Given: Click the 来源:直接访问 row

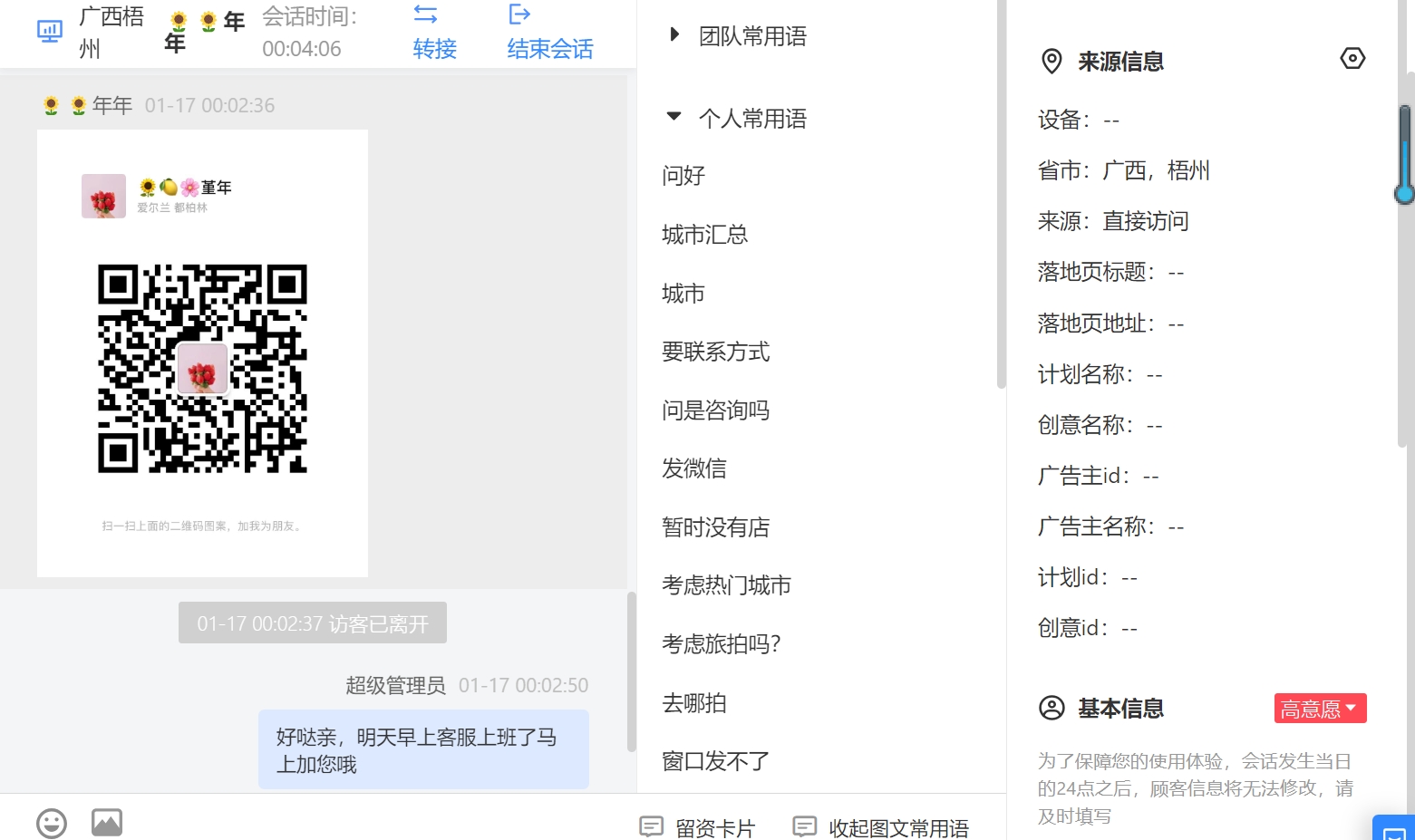Looking at the screenshot, I should pyautogui.click(x=1113, y=221).
